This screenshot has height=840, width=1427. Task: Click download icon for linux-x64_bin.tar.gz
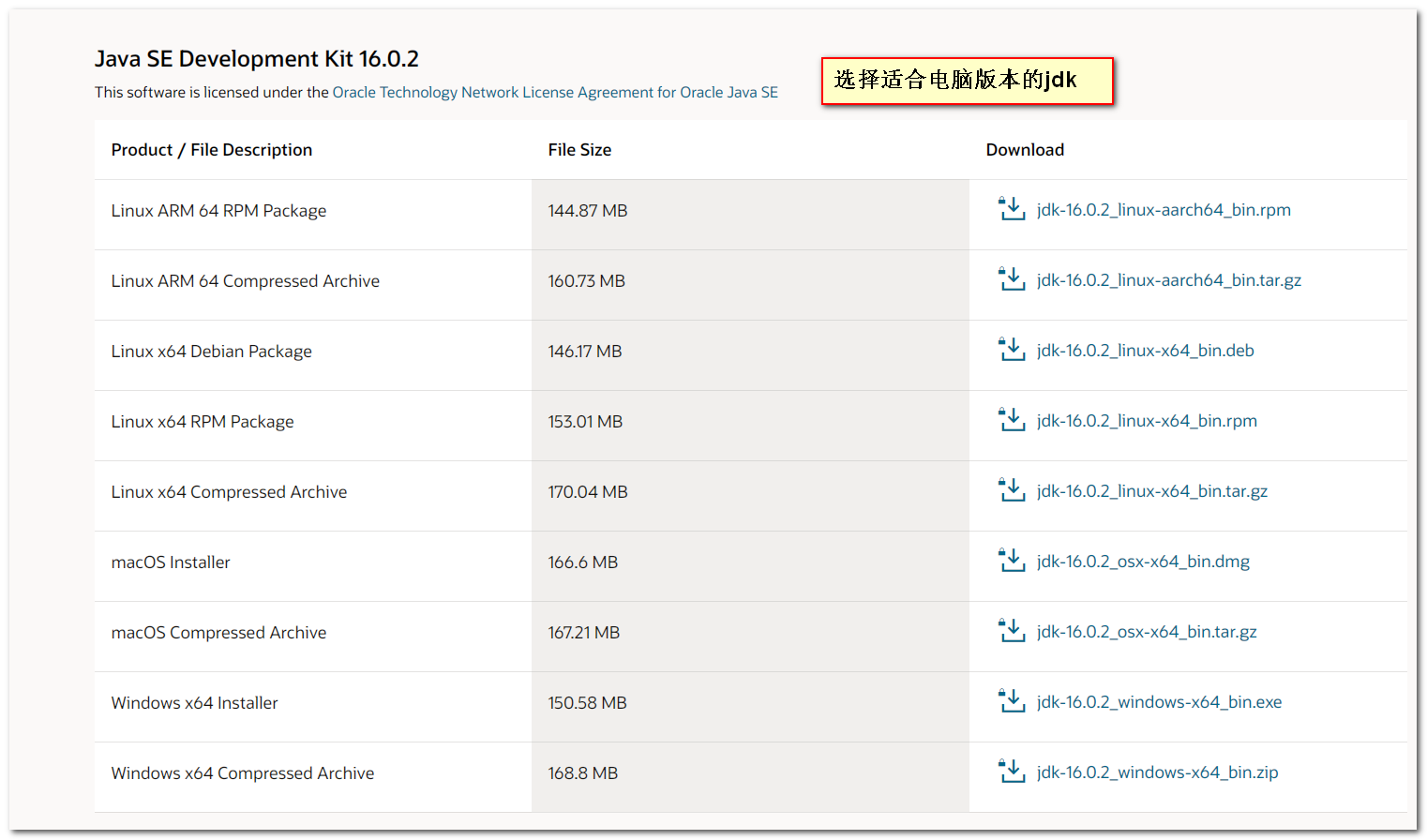coord(1012,490)
